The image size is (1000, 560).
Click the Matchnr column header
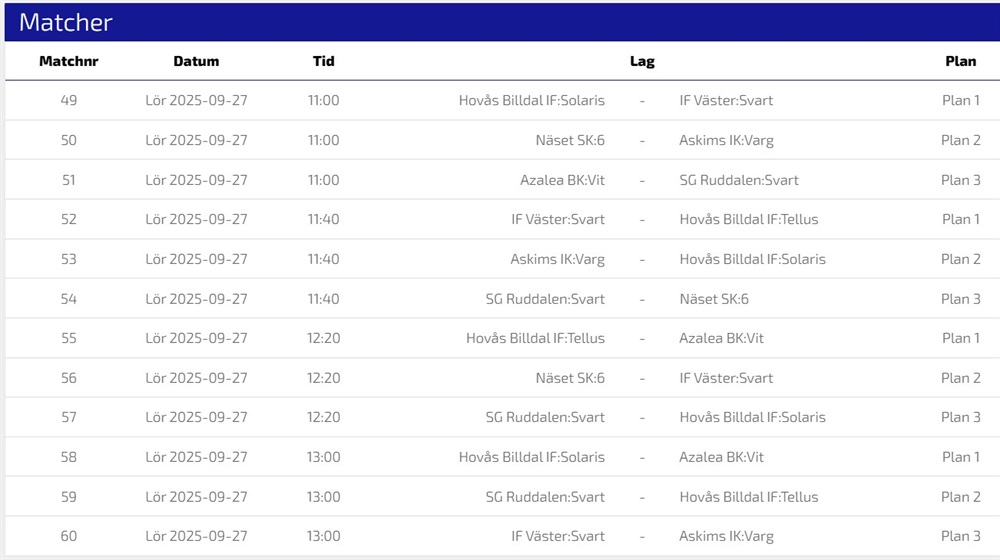[68, 61]
